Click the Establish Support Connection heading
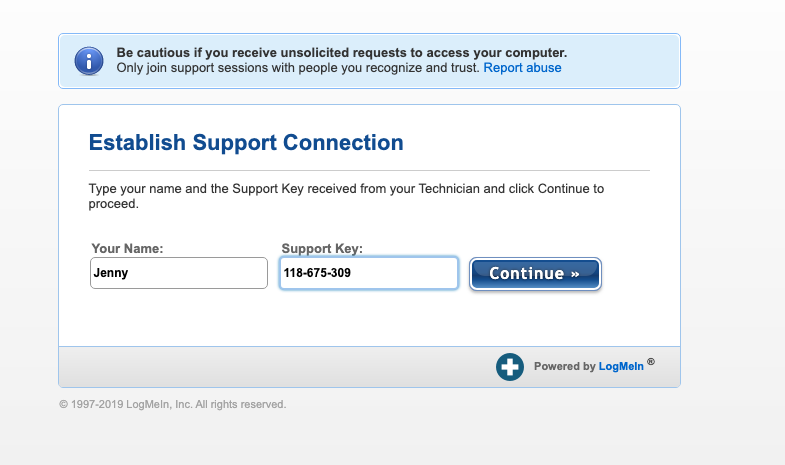The width and height of the screenshot is (785, 465). (x=246, y=143)
